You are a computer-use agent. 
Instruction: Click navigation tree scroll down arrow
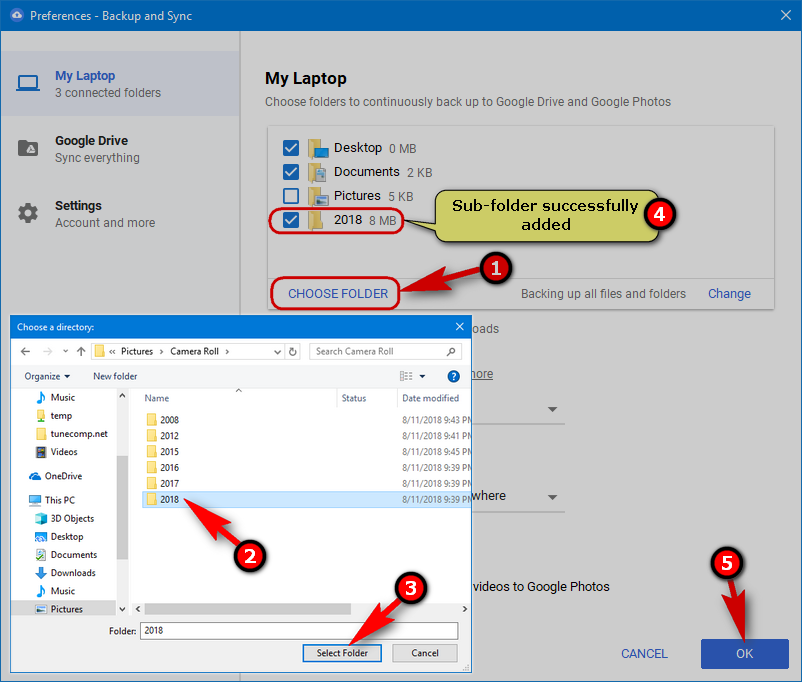(x=122, y=609)
